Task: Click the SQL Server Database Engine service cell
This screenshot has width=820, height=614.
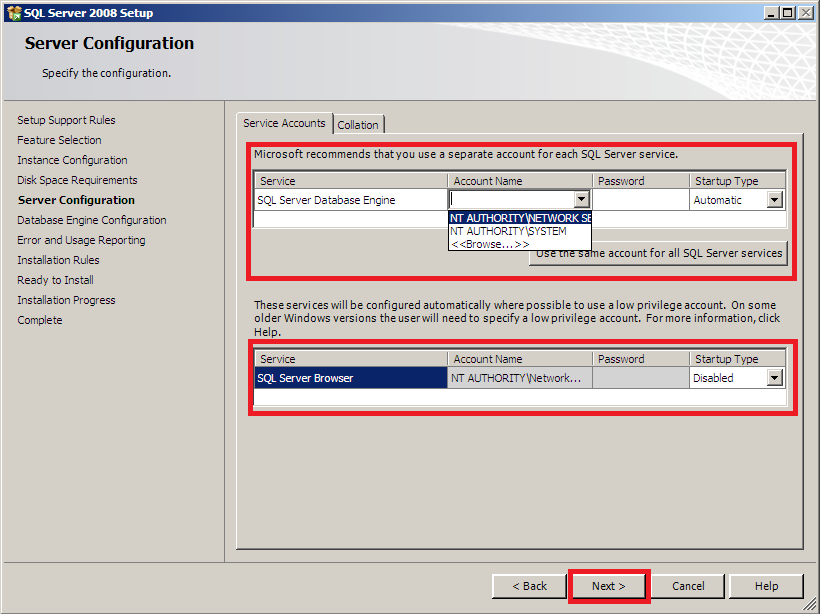Action: (x=350, y=200)
